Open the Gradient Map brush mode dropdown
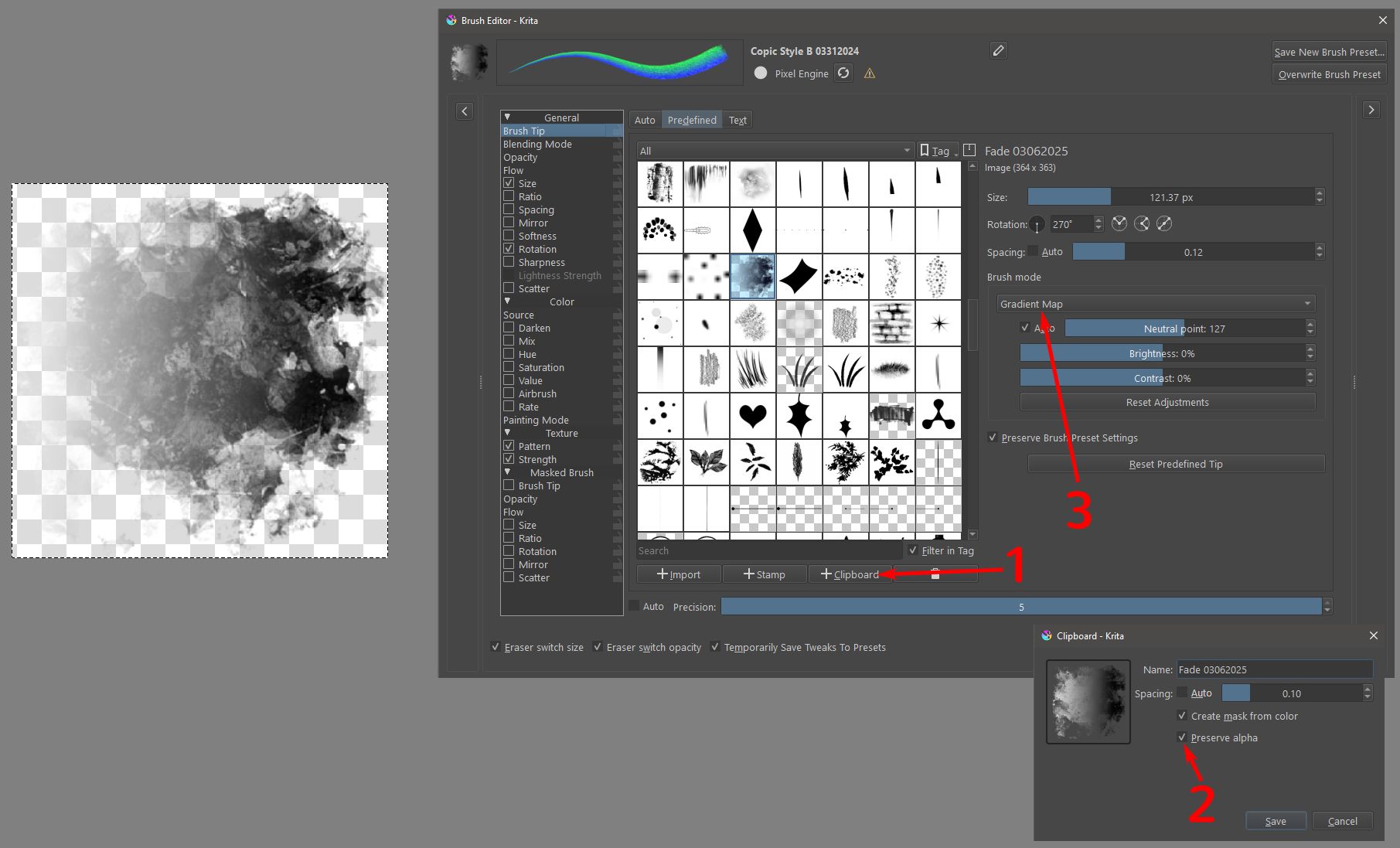This screenshot has width=1400, height=848. (1156, 304)
